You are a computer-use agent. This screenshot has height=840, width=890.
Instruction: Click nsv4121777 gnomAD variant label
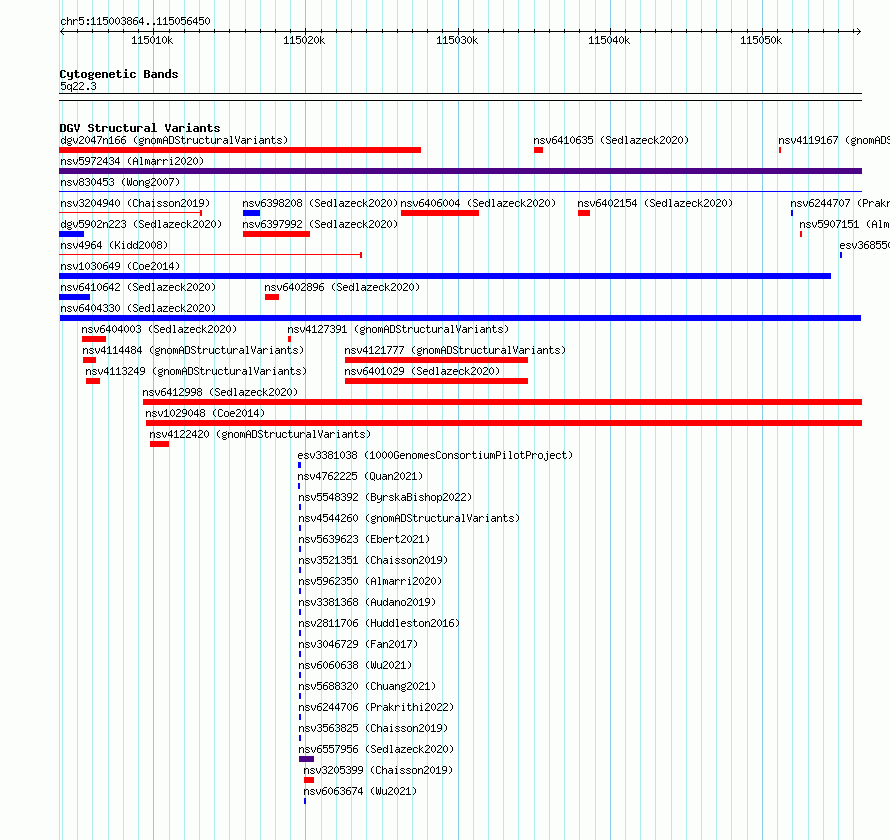click(x=455, y=350)
